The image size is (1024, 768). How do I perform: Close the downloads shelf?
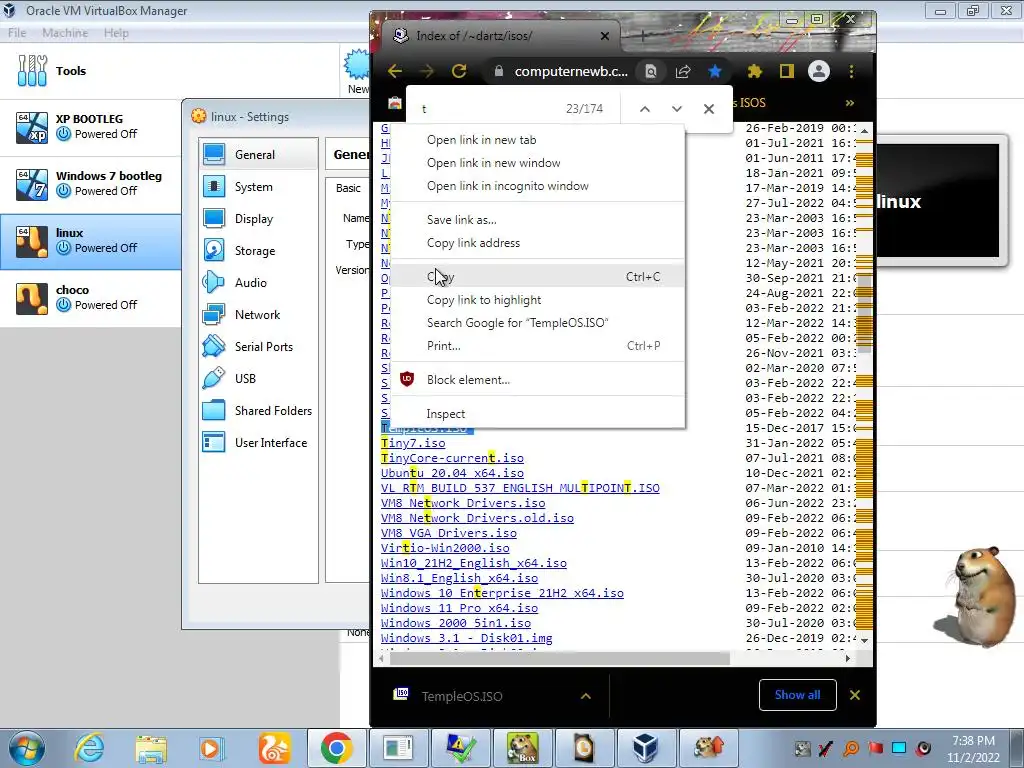[x=855, y=695]
